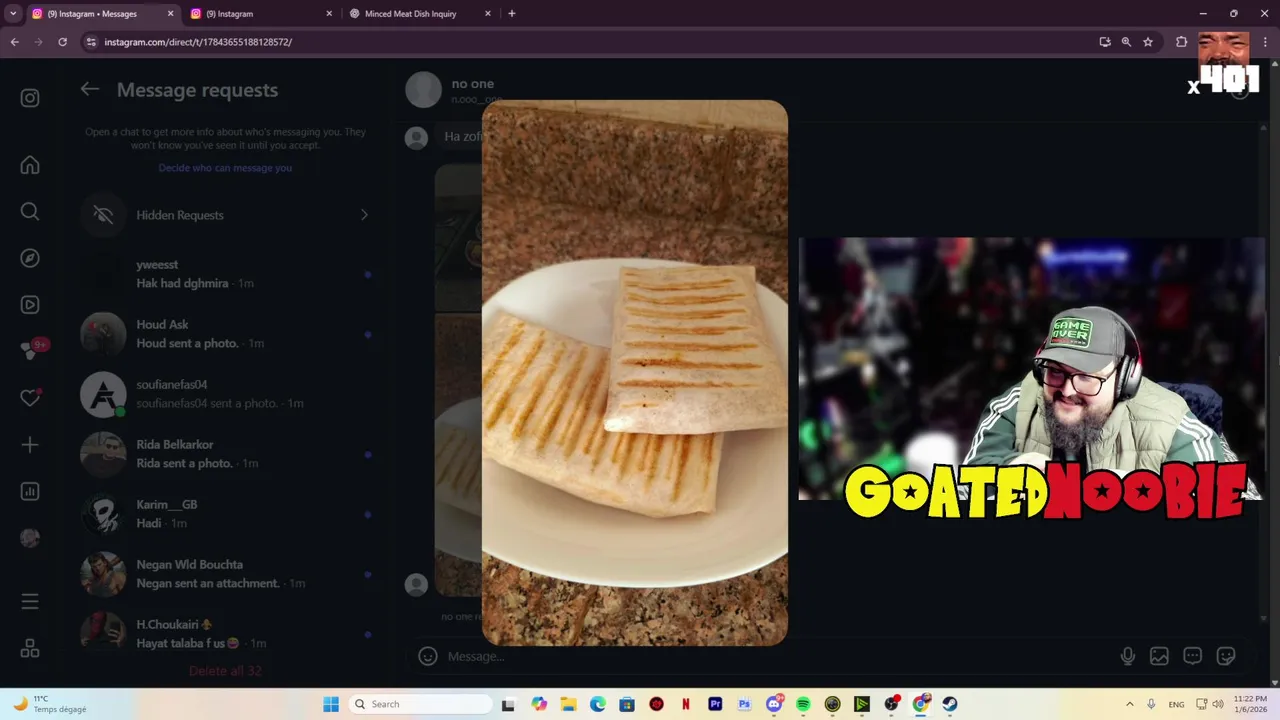The height and width of the screenshot is (720, 1280).
Task: Open Notifications heart icon
Action: pos(30,397)
